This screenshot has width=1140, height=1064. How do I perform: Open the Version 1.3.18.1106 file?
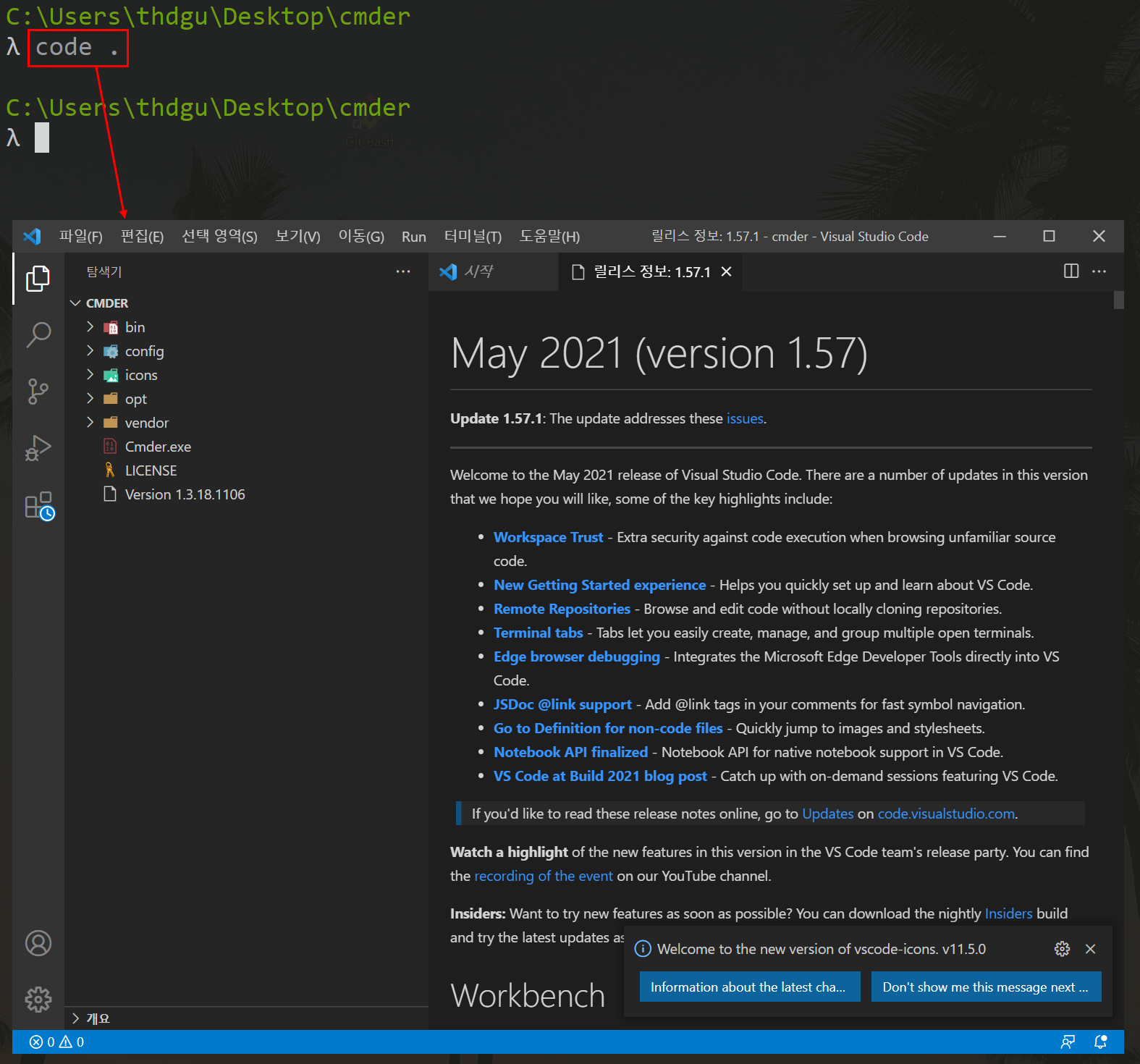[246, 494]
